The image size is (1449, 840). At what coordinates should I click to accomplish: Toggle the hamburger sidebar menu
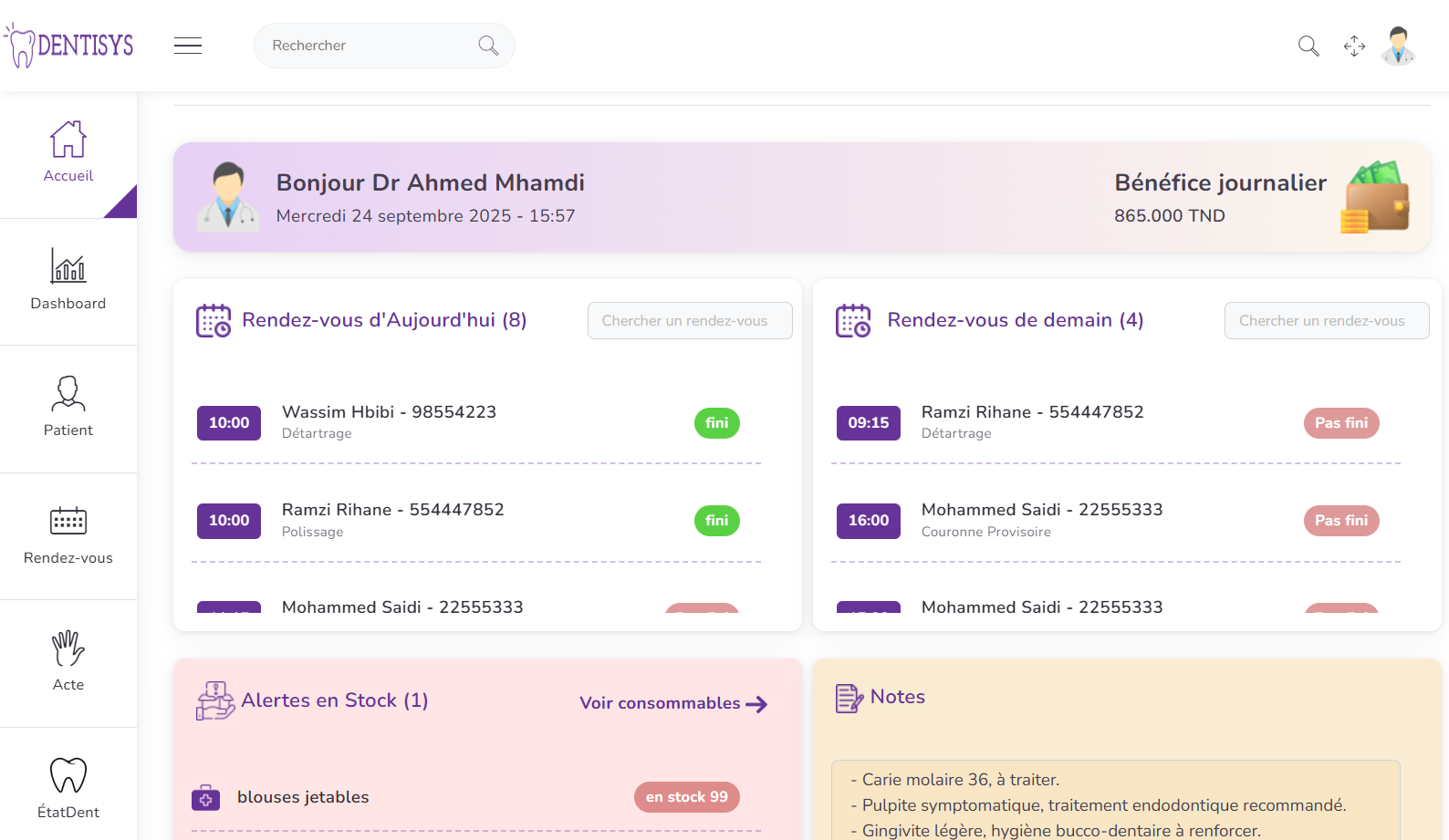pyautogui.click(x=188, y=46)
